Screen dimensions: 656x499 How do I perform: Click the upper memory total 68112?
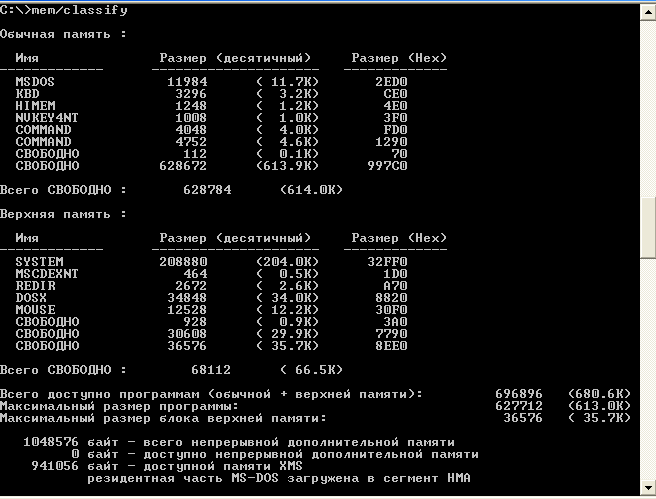pyautogui.click(x=211, y=370)
